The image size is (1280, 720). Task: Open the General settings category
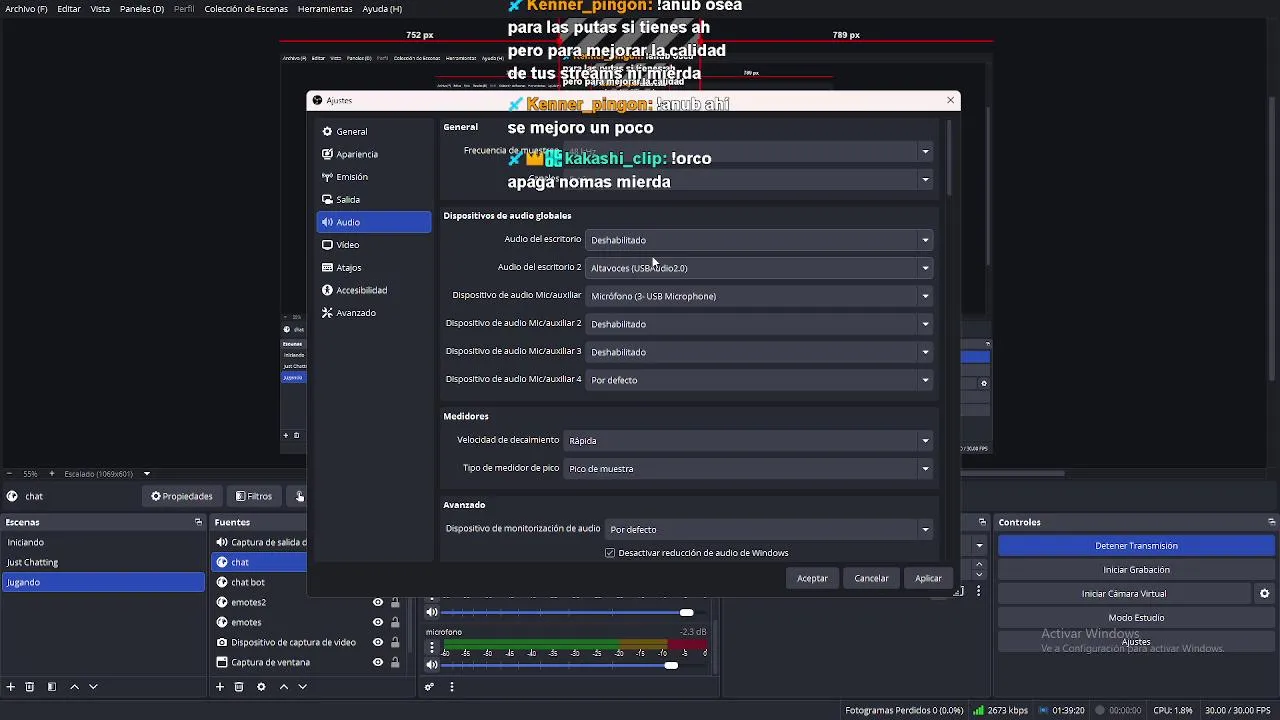click(x=373, y=131)
